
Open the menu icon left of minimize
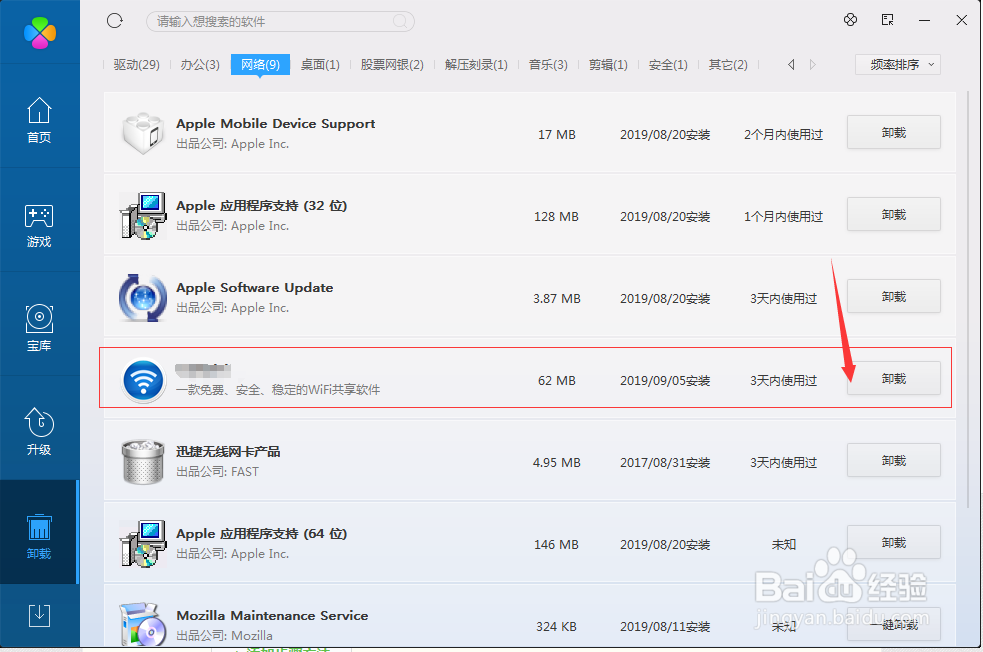point(887,20)
